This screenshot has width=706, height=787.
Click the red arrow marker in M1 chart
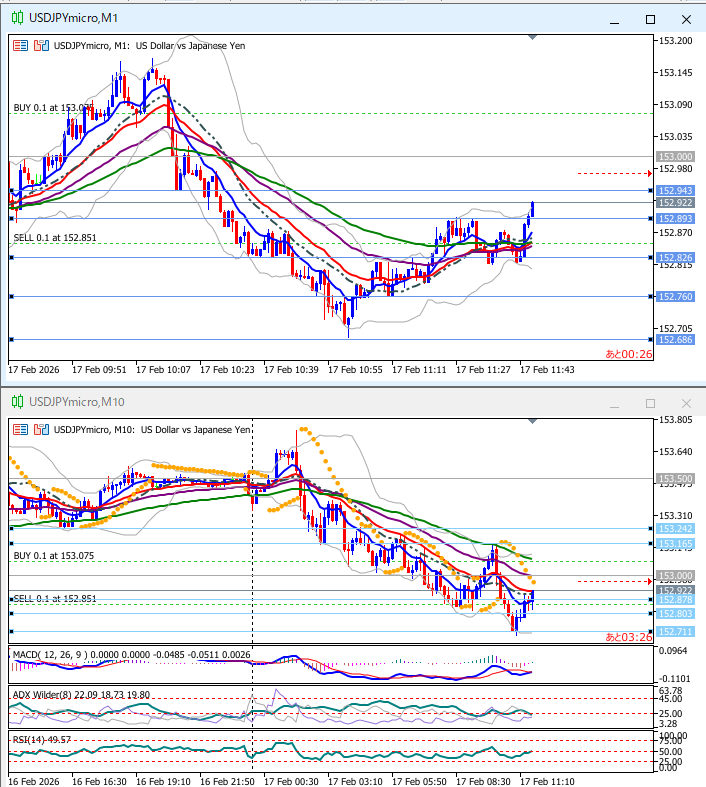650,173
